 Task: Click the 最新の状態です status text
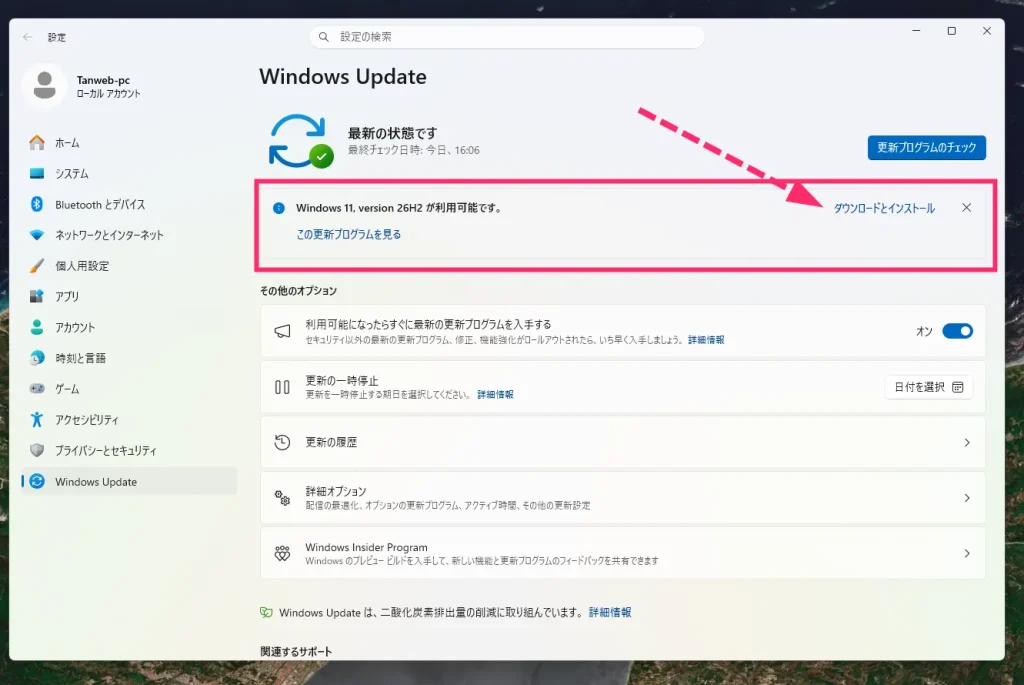392,133
